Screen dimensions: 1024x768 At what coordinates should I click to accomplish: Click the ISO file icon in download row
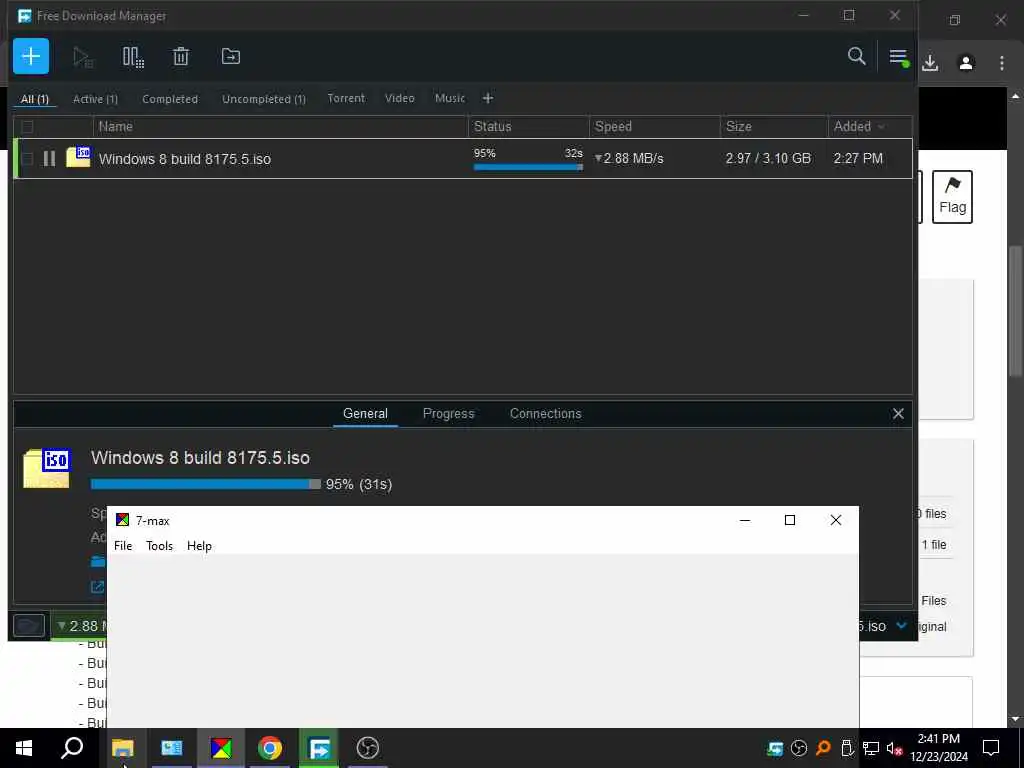[78, 157]
